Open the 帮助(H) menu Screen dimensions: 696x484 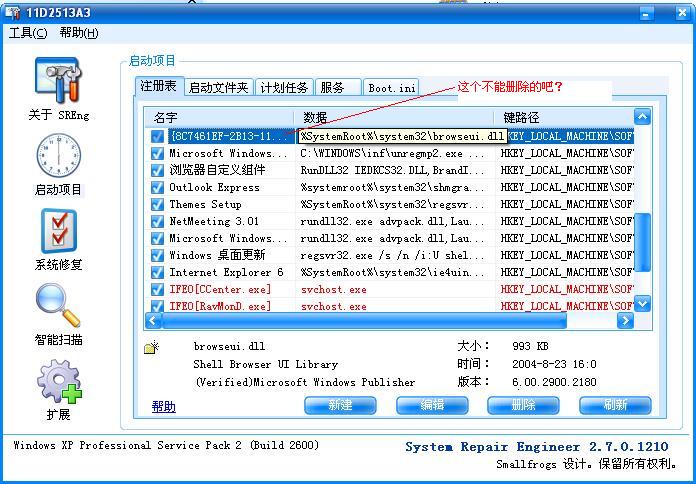(79, 33)
